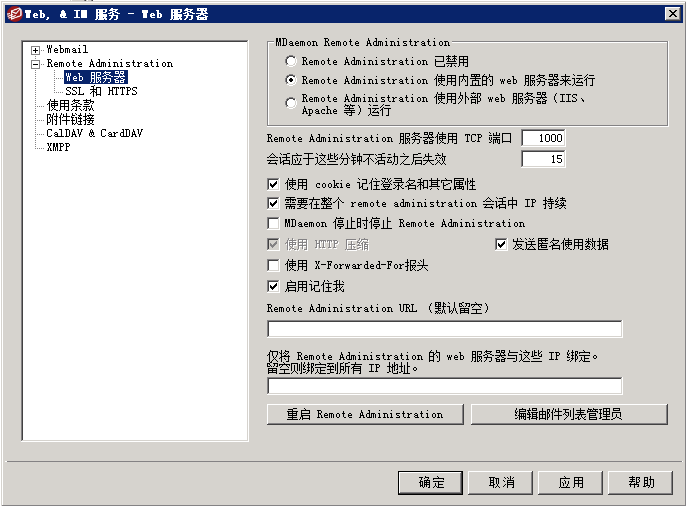This screenshot has width=686, height=506.
Task: Toggle the 启用记住我 checkbox
Action: 274,286
